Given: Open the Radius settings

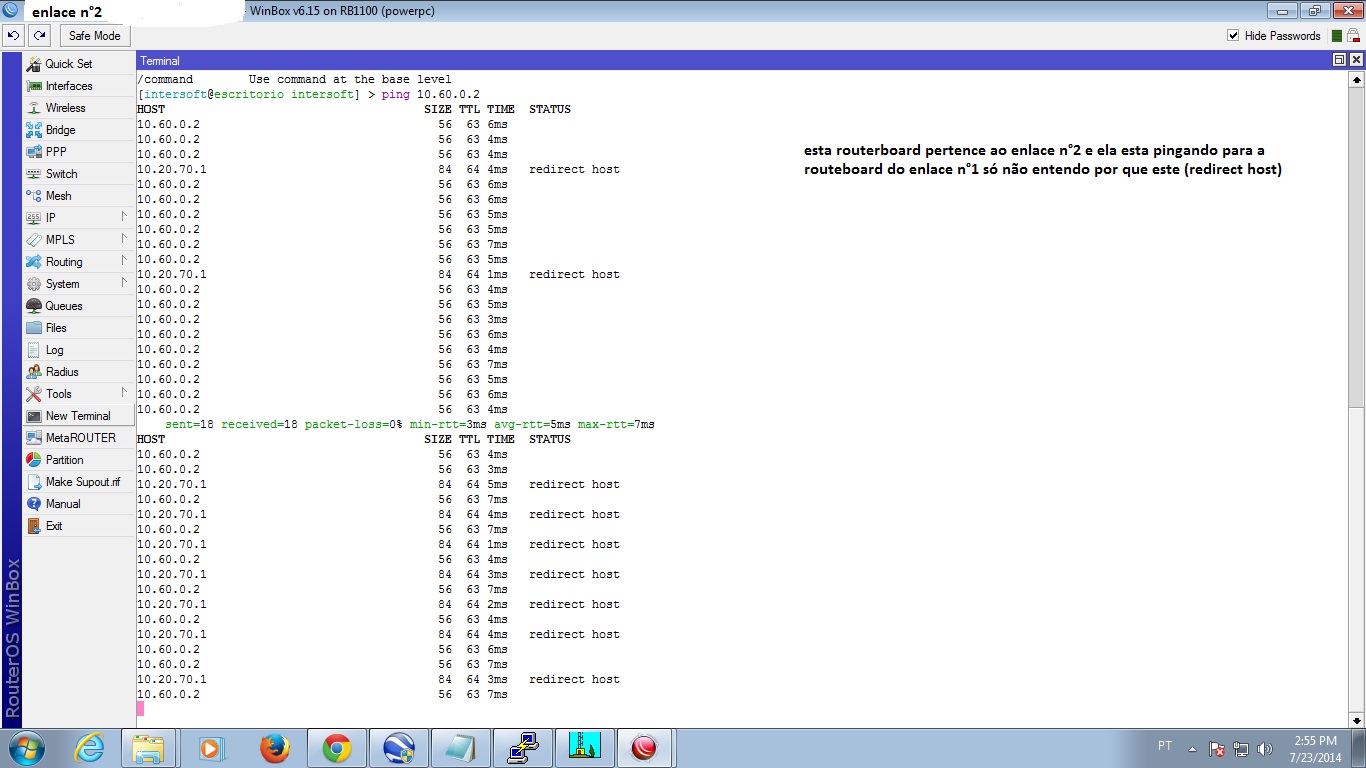Looking at the screenshot, I should pos(78,372).
